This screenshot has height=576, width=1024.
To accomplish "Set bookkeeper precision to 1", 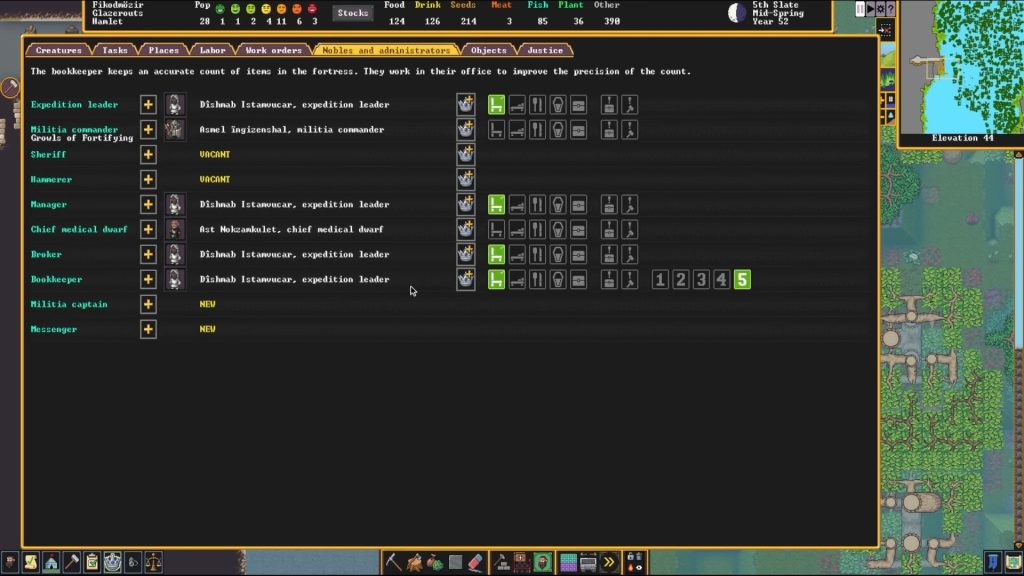I will point(660,280).
